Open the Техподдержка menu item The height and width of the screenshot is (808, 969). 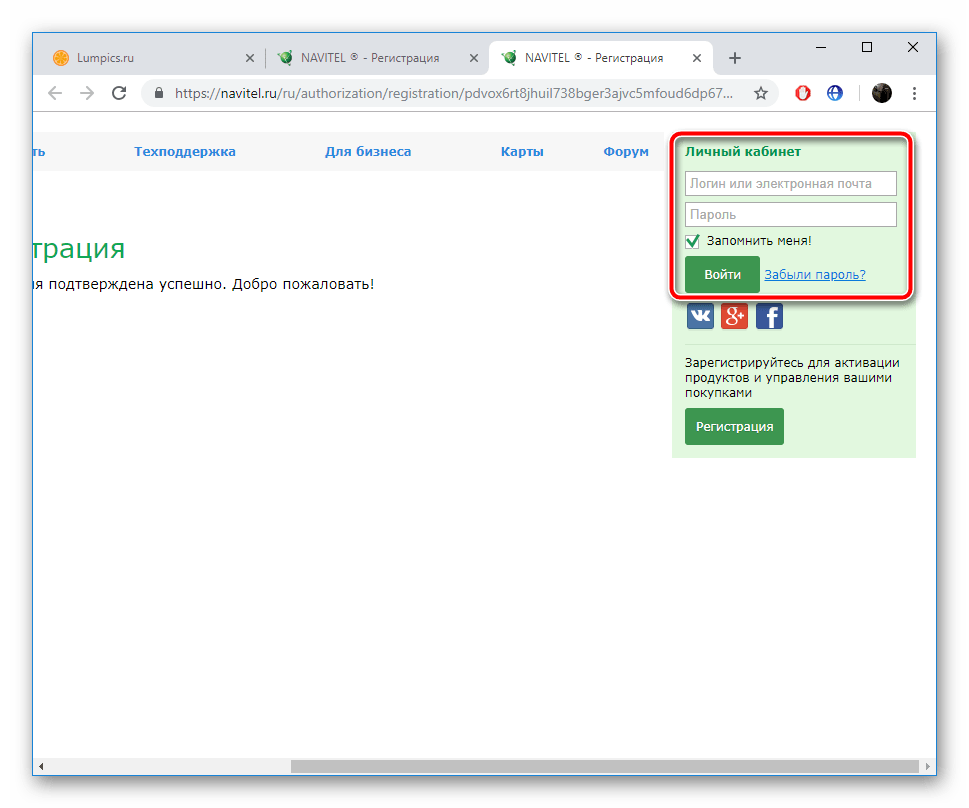click(185, 152)
